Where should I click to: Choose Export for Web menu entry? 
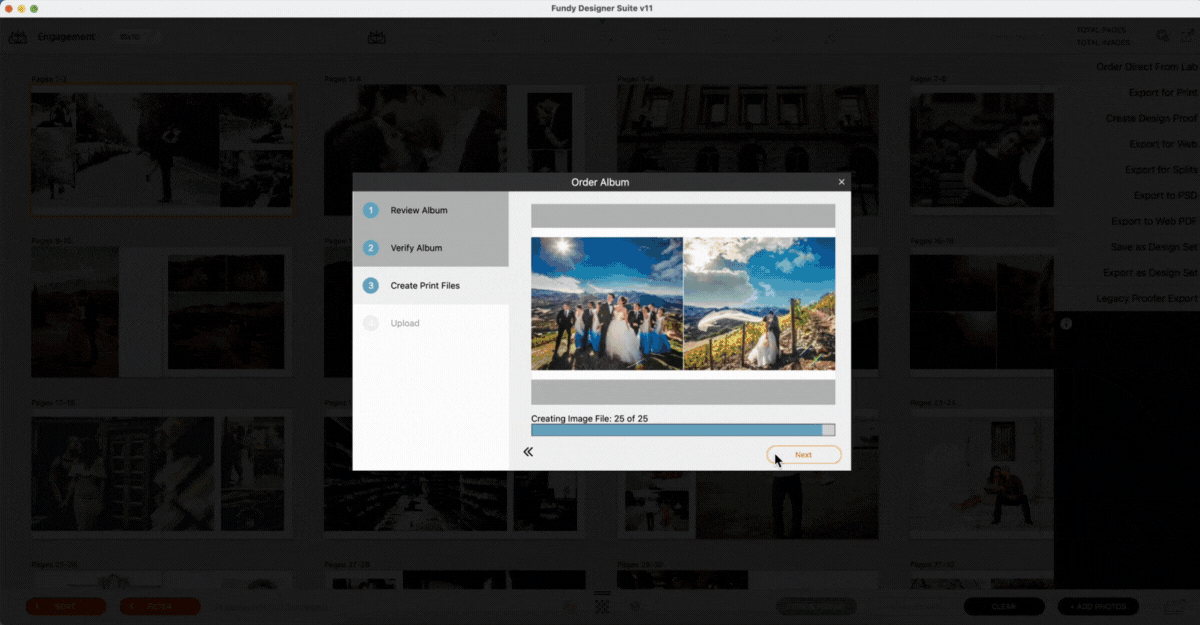1163,144
